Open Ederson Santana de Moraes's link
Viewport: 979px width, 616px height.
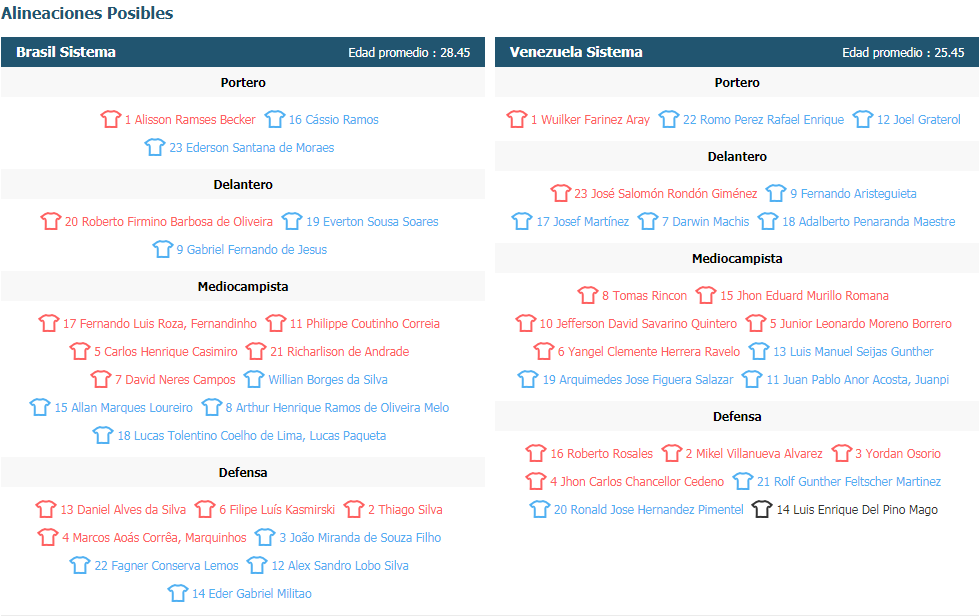click(x=251, y=147)
